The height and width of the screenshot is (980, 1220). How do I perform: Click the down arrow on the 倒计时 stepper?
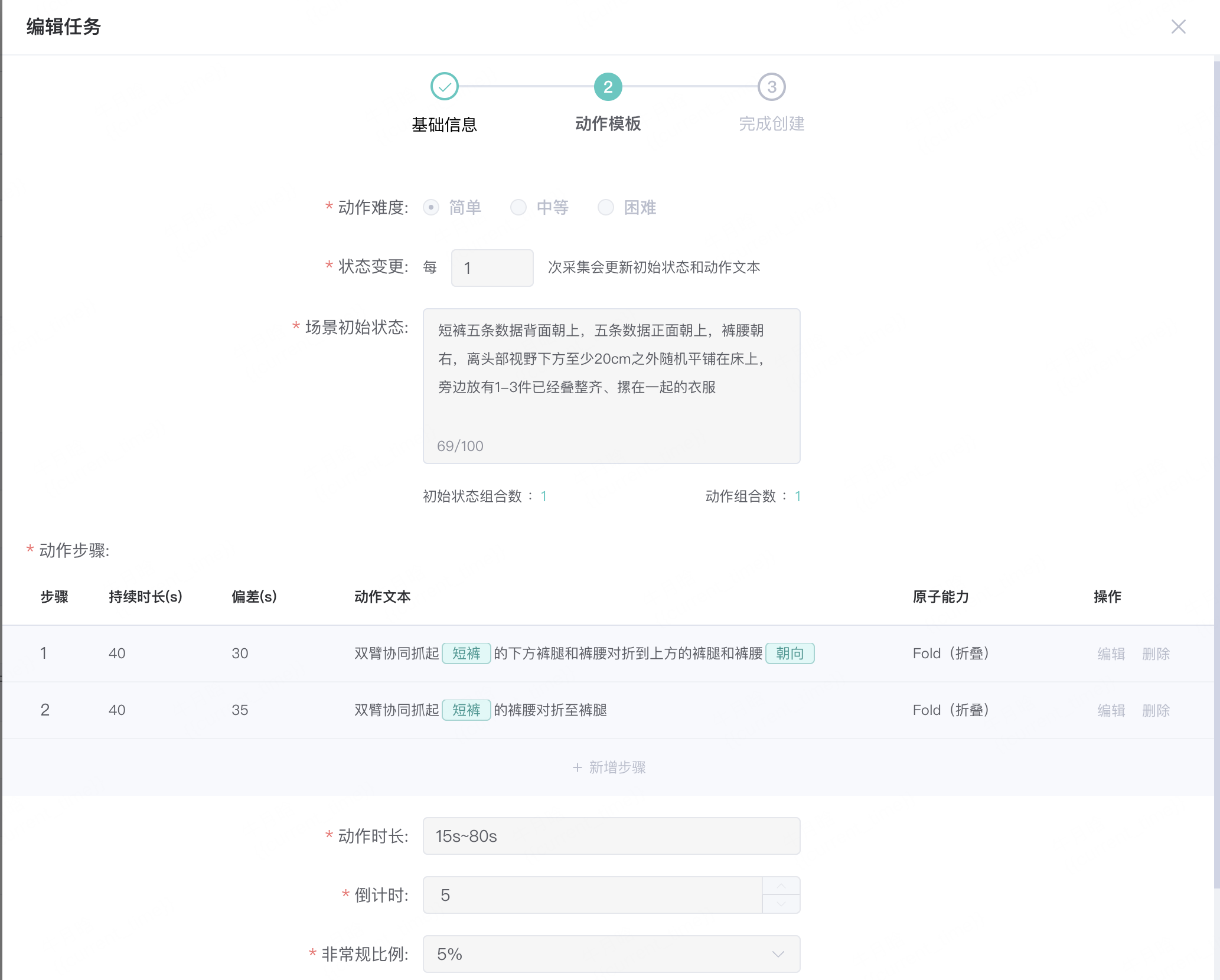pyautogui.click(x=781, y=904)
